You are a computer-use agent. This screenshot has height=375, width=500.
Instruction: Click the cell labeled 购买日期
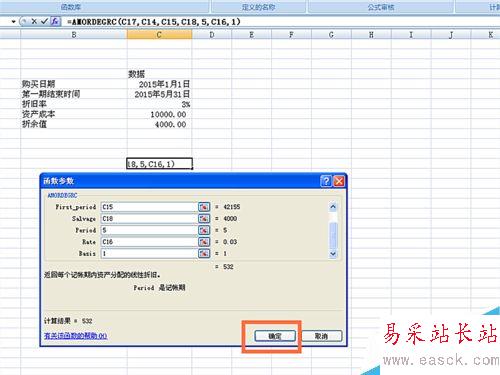click(74, 84)
